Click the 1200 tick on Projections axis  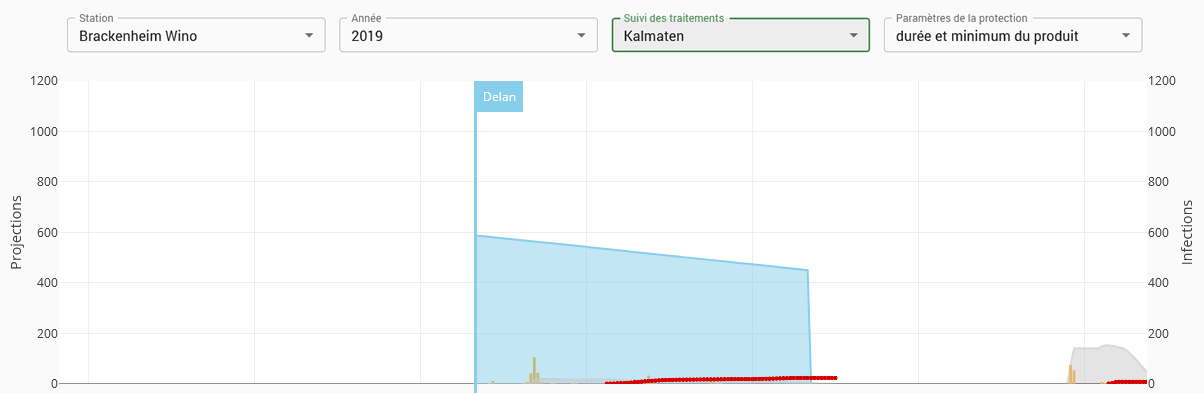point(44,81)
